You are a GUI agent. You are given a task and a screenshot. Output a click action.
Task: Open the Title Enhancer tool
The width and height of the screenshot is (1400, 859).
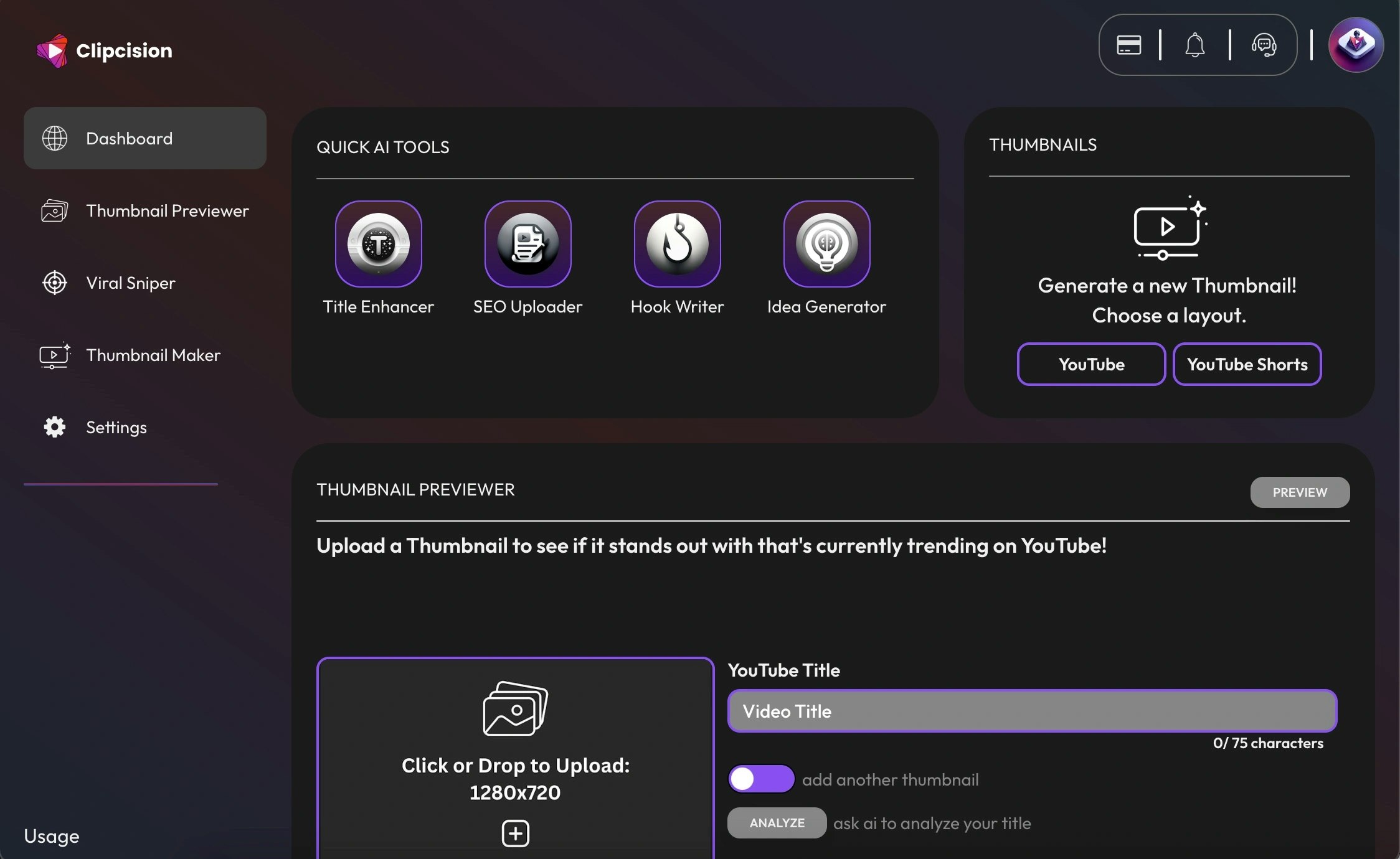point(378,244)
